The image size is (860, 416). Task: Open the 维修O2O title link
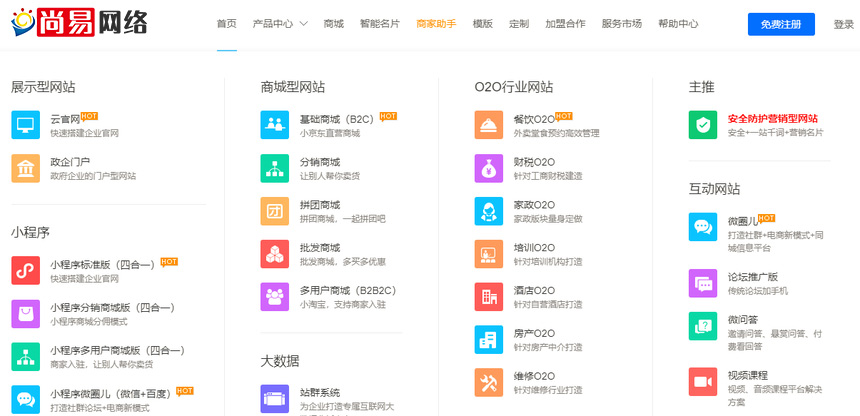pyautogui.click(x=534, y=376)
